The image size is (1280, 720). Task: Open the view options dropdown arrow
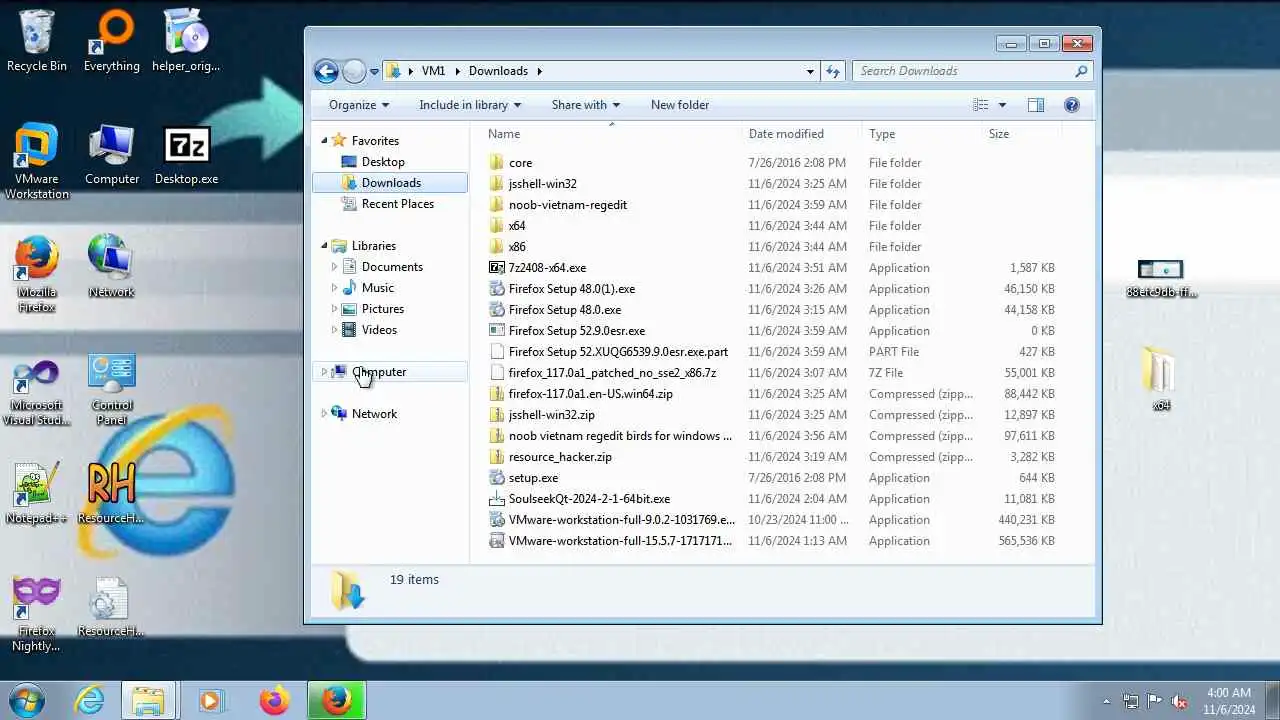1002,105
